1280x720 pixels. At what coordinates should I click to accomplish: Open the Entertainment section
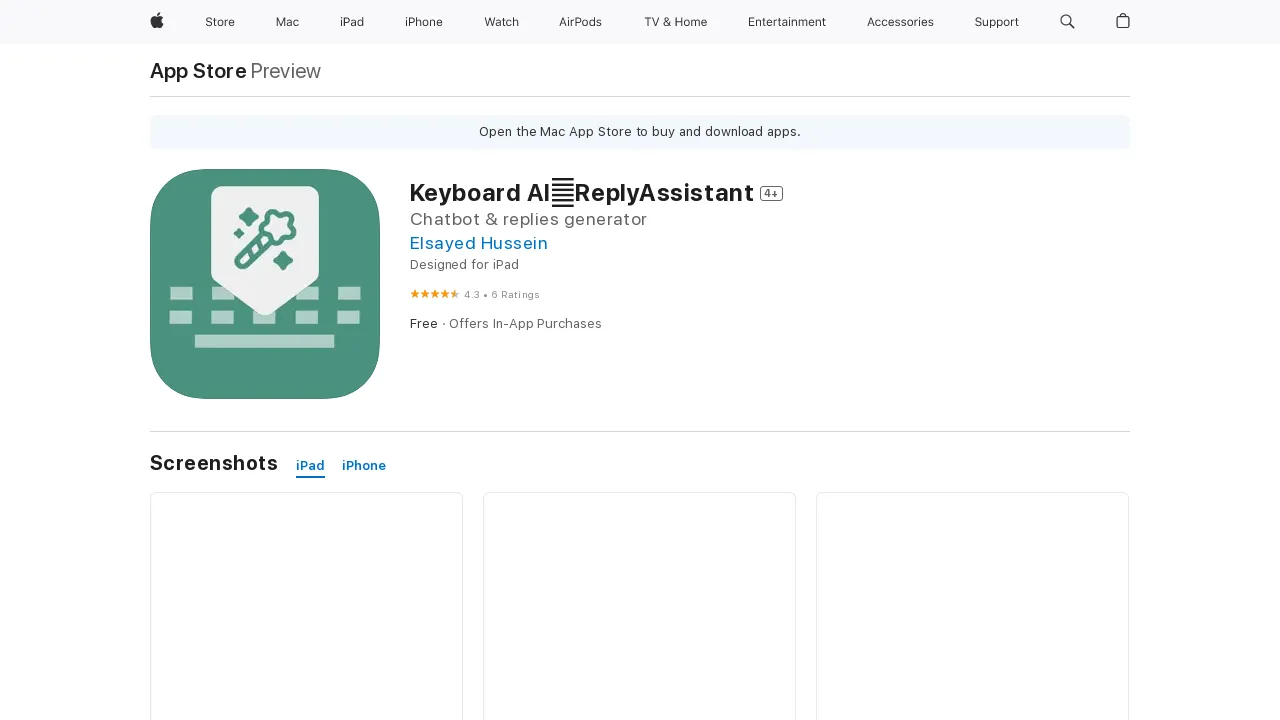[x=787, y=22]
